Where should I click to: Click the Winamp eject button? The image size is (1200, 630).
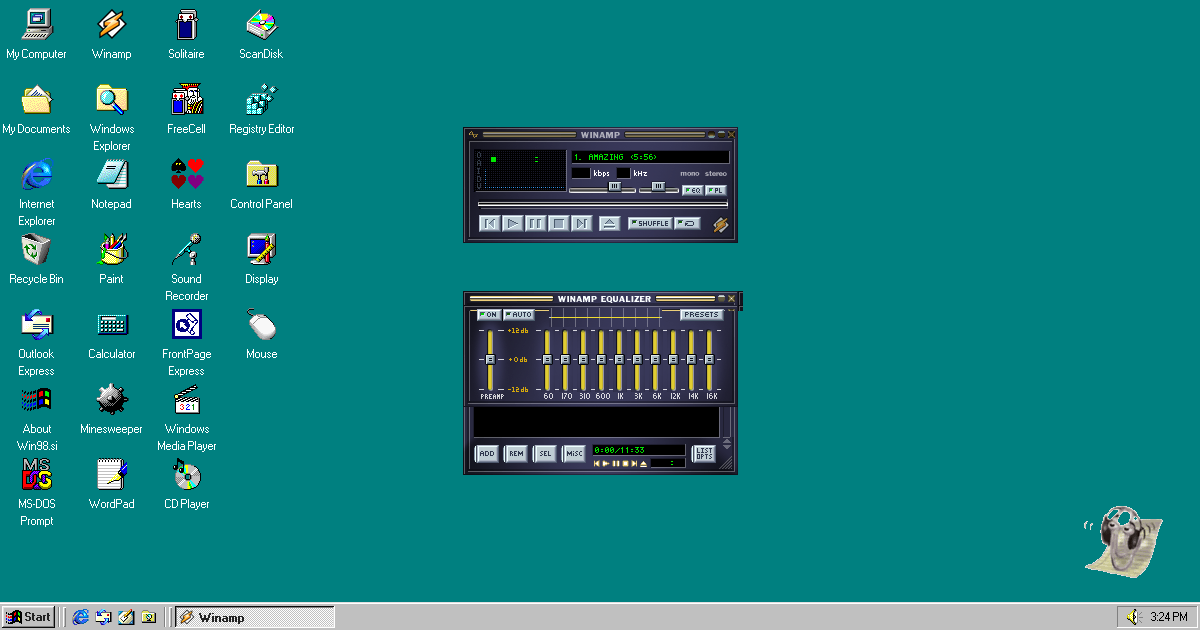click(610, 223)
